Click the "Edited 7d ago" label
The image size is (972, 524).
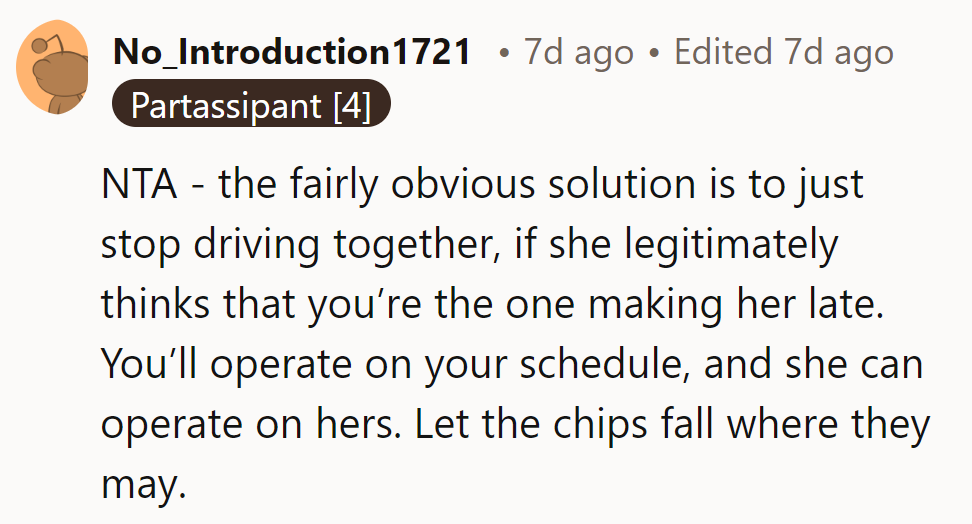[x=784, y=53]
